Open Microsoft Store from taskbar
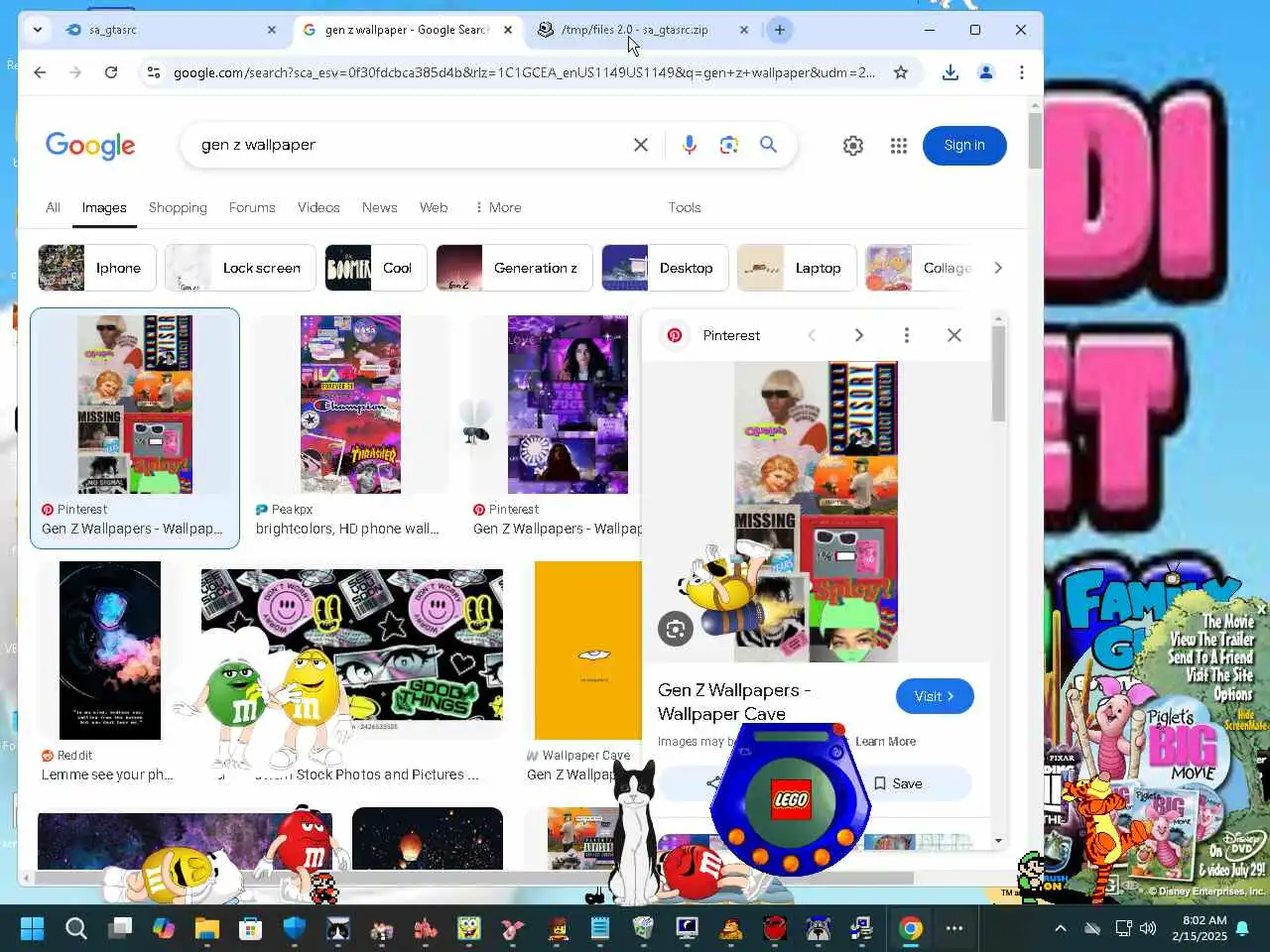Viewport: 1270px width, 952px height. (x=251, y=928)
